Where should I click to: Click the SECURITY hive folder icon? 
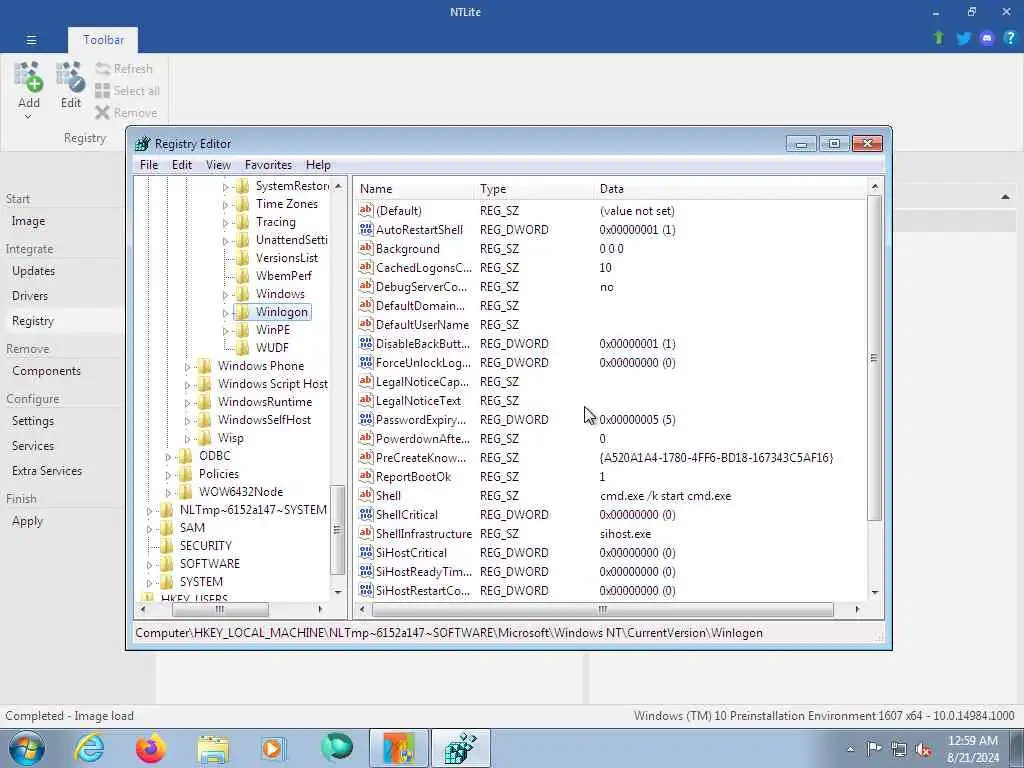coord(167,545)
